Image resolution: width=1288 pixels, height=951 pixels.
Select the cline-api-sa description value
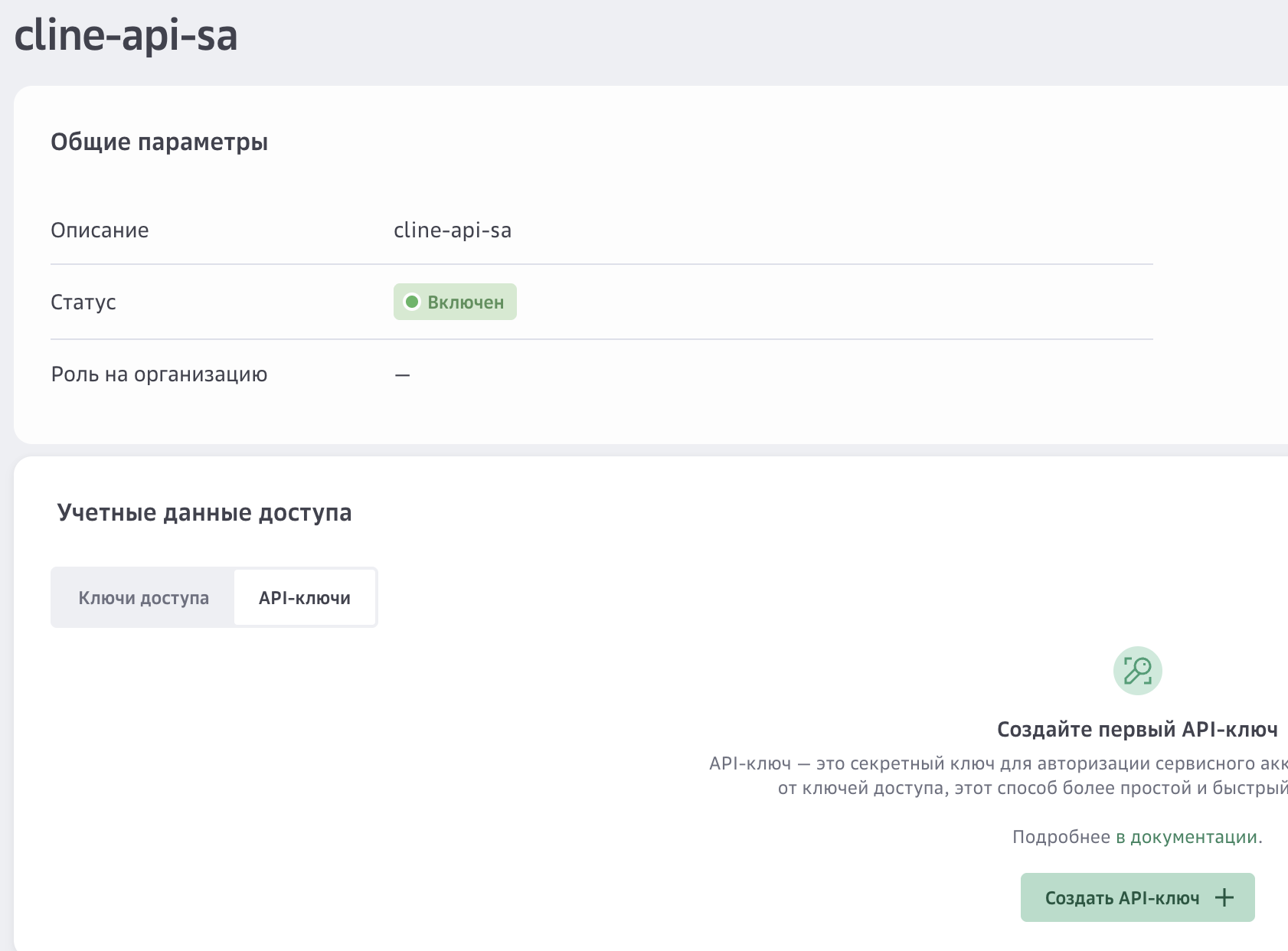pos(453,230)
